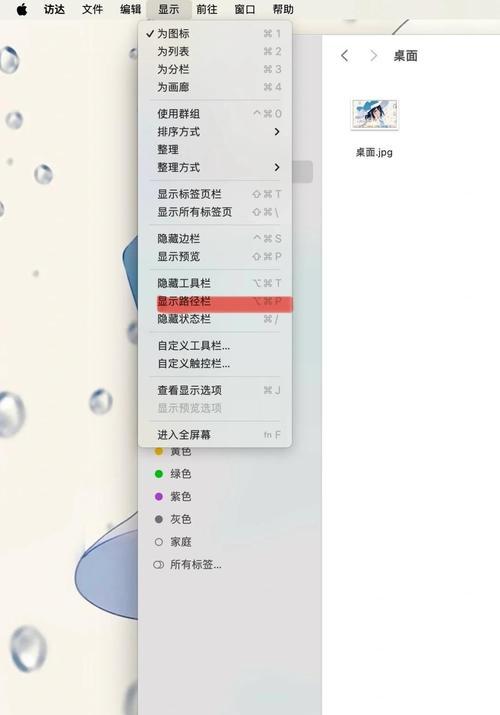Screen dimensions: 500x715
Task: Open the 前往 menu bar item
Action: (x=206, y=9)
